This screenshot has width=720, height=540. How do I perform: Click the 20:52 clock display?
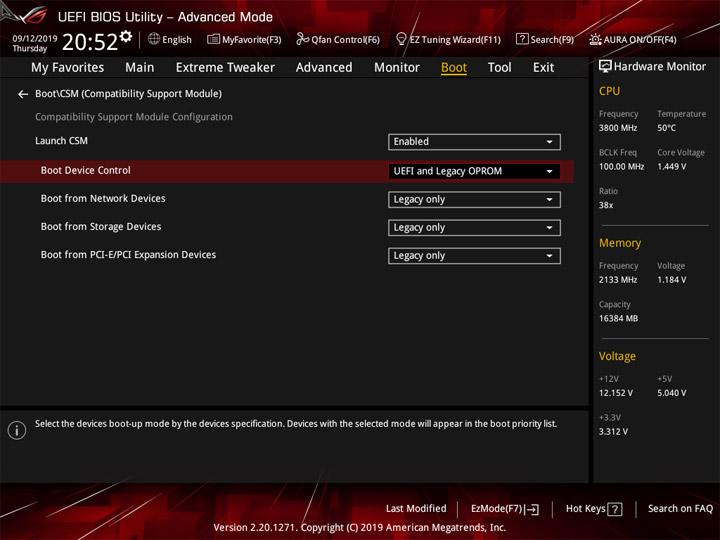(90, 42)
